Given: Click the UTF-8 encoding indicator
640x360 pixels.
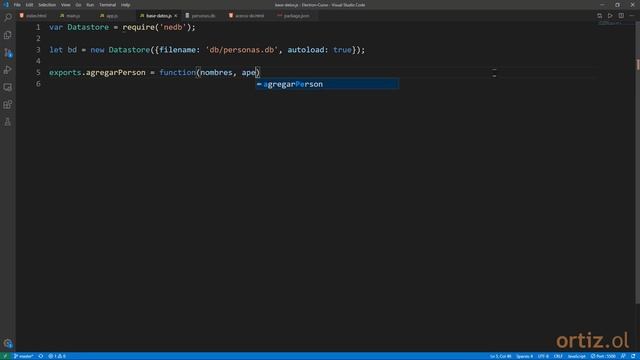Looking at the screenshot, I should pos(543,356).
